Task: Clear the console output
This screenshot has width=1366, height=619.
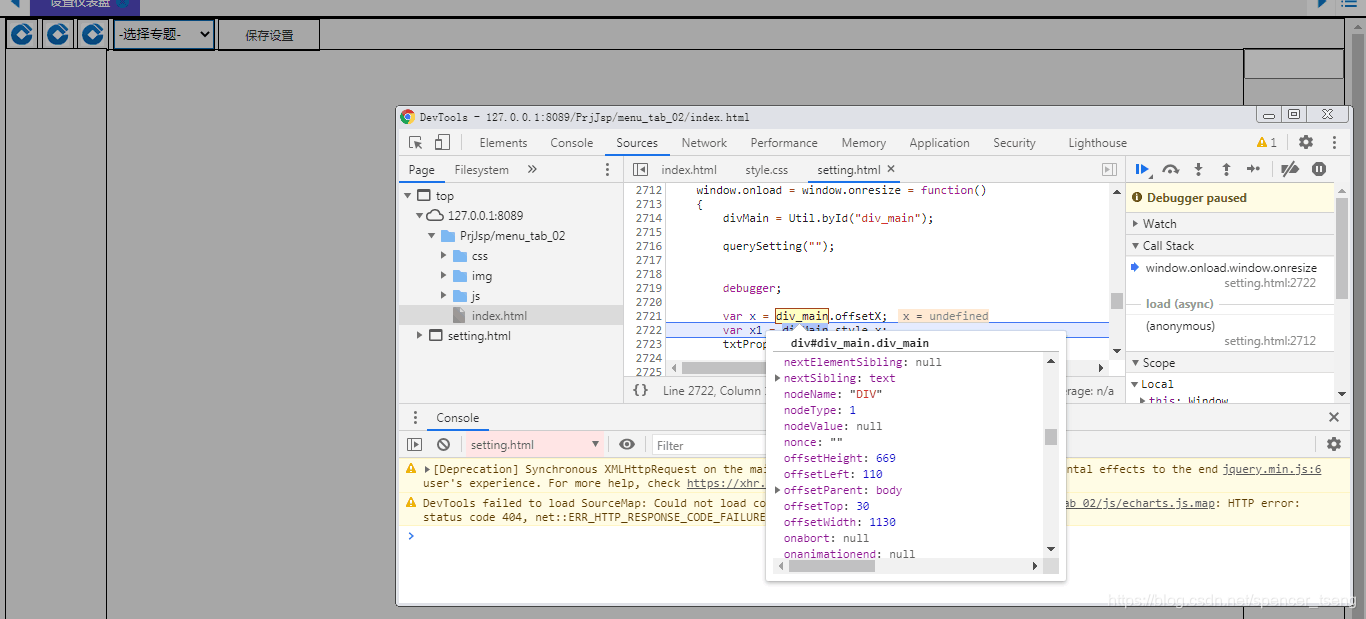Action: click(443, 443)
